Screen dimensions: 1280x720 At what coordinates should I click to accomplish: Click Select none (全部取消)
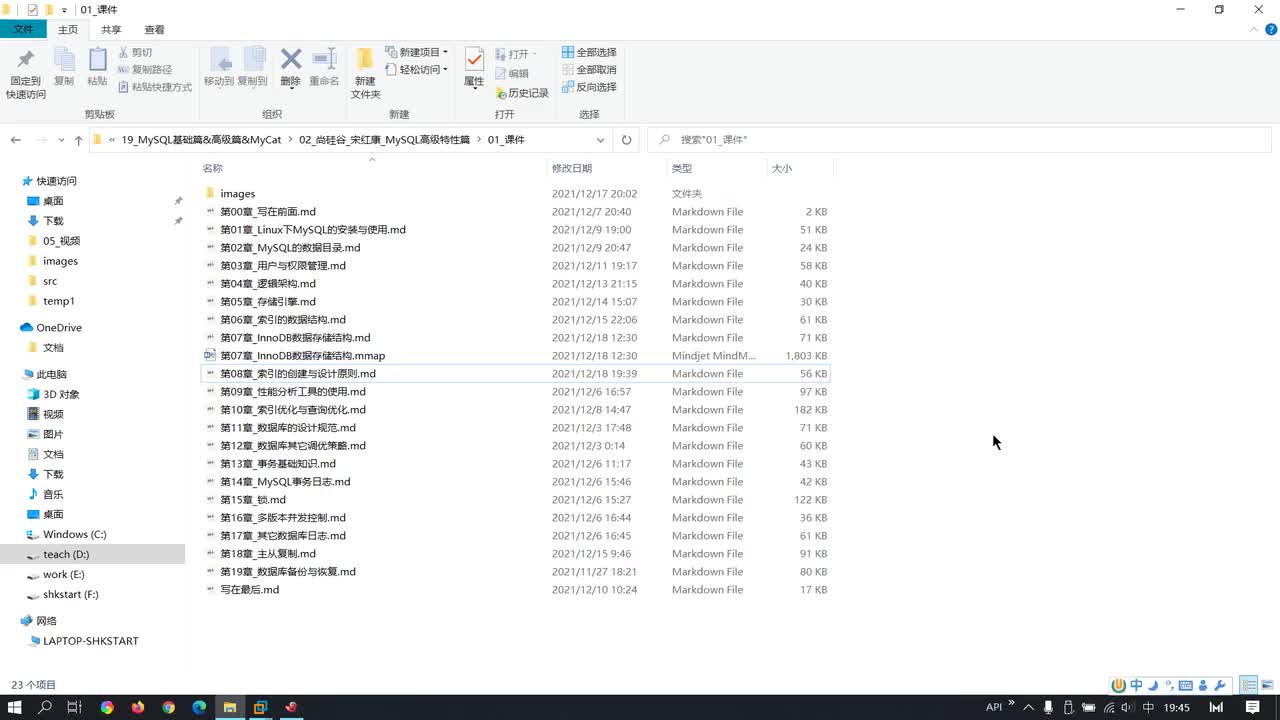(589, 69)
